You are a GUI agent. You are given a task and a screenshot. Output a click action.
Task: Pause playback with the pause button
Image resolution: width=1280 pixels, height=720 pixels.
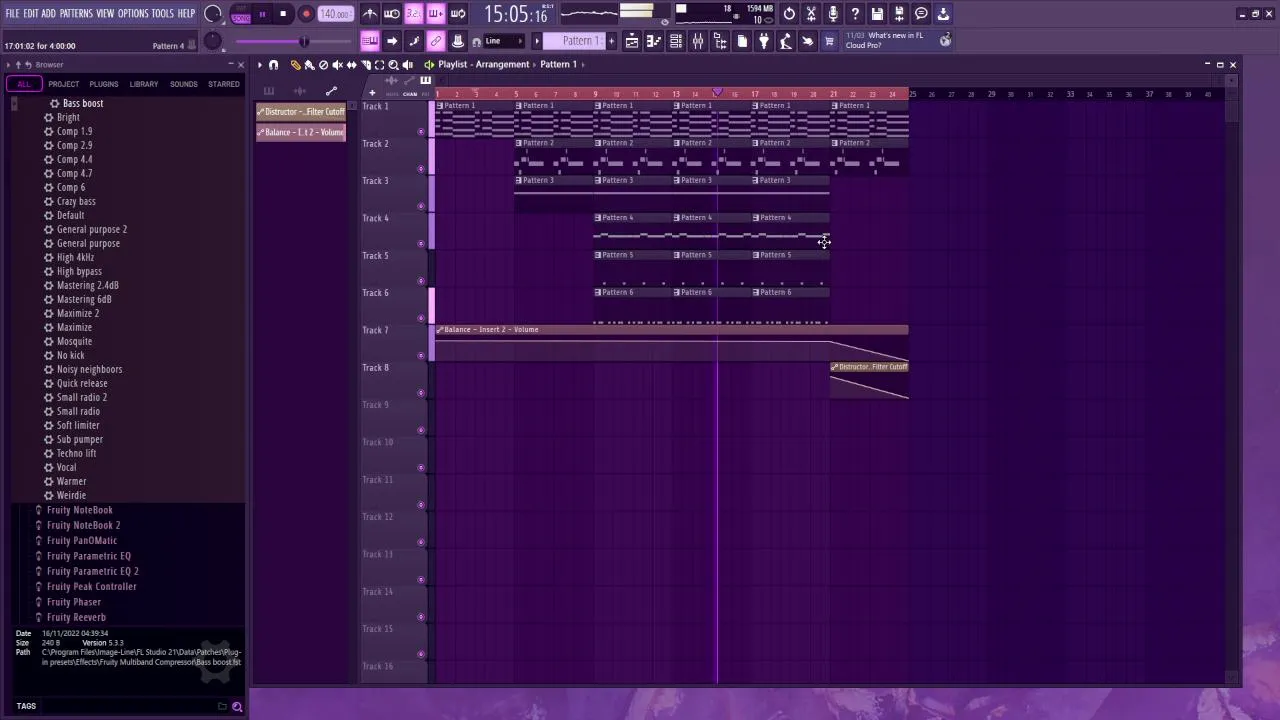pos(262,14)
